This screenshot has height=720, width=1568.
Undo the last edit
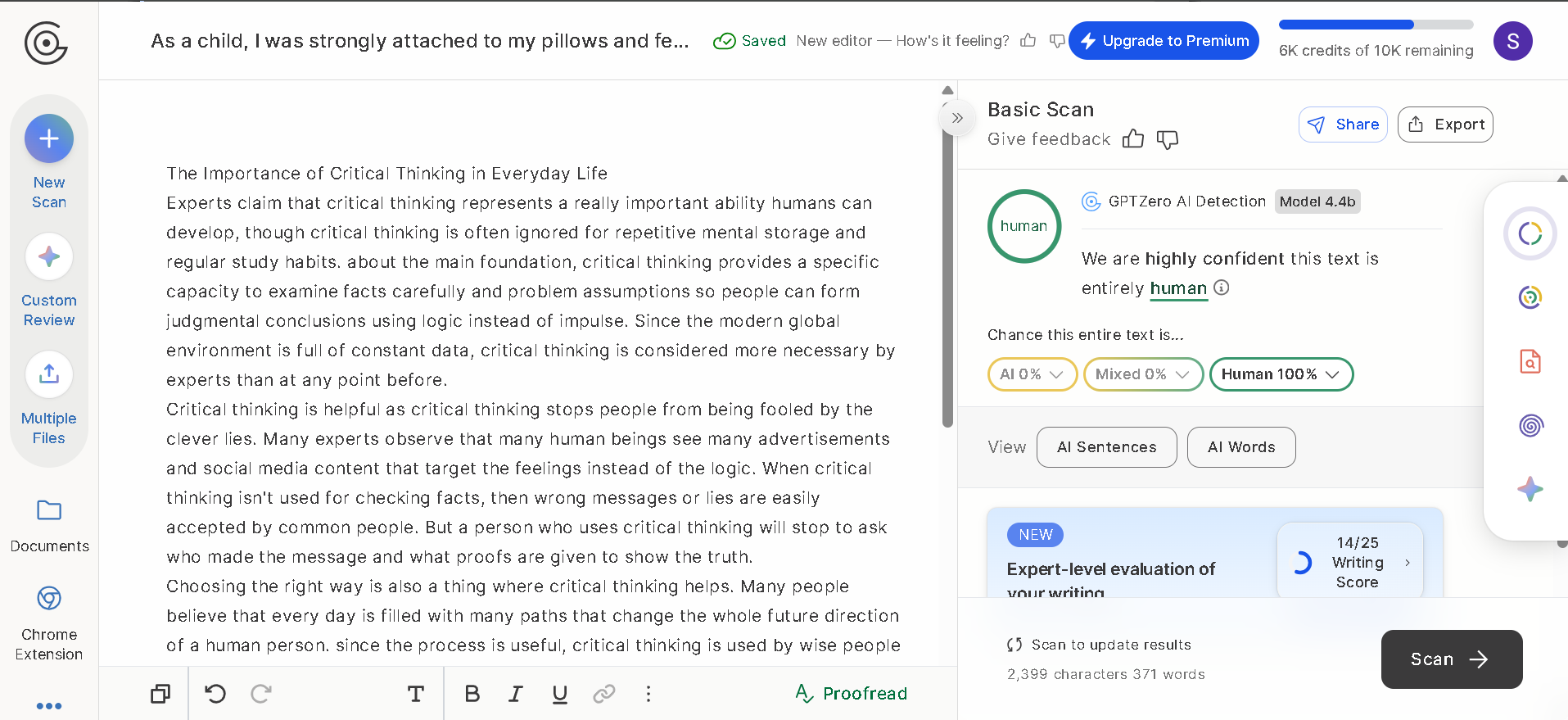pyautogui.click(x=215, y=694)
